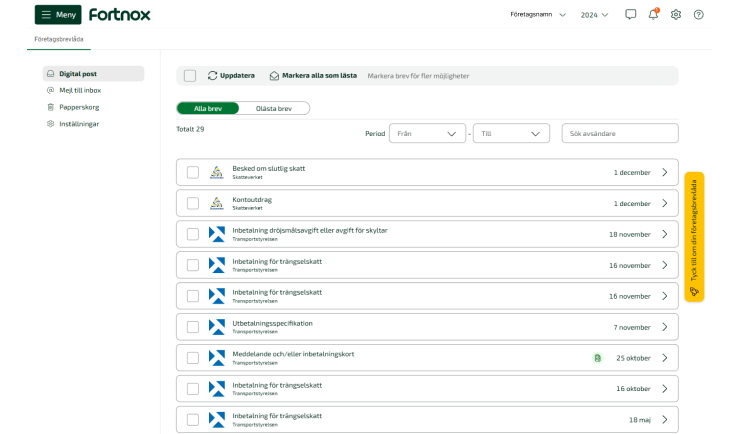Click Skatteverket logo on Kontoutdrag row
This screenshot has height=434, width=740.
click(217, 203)
